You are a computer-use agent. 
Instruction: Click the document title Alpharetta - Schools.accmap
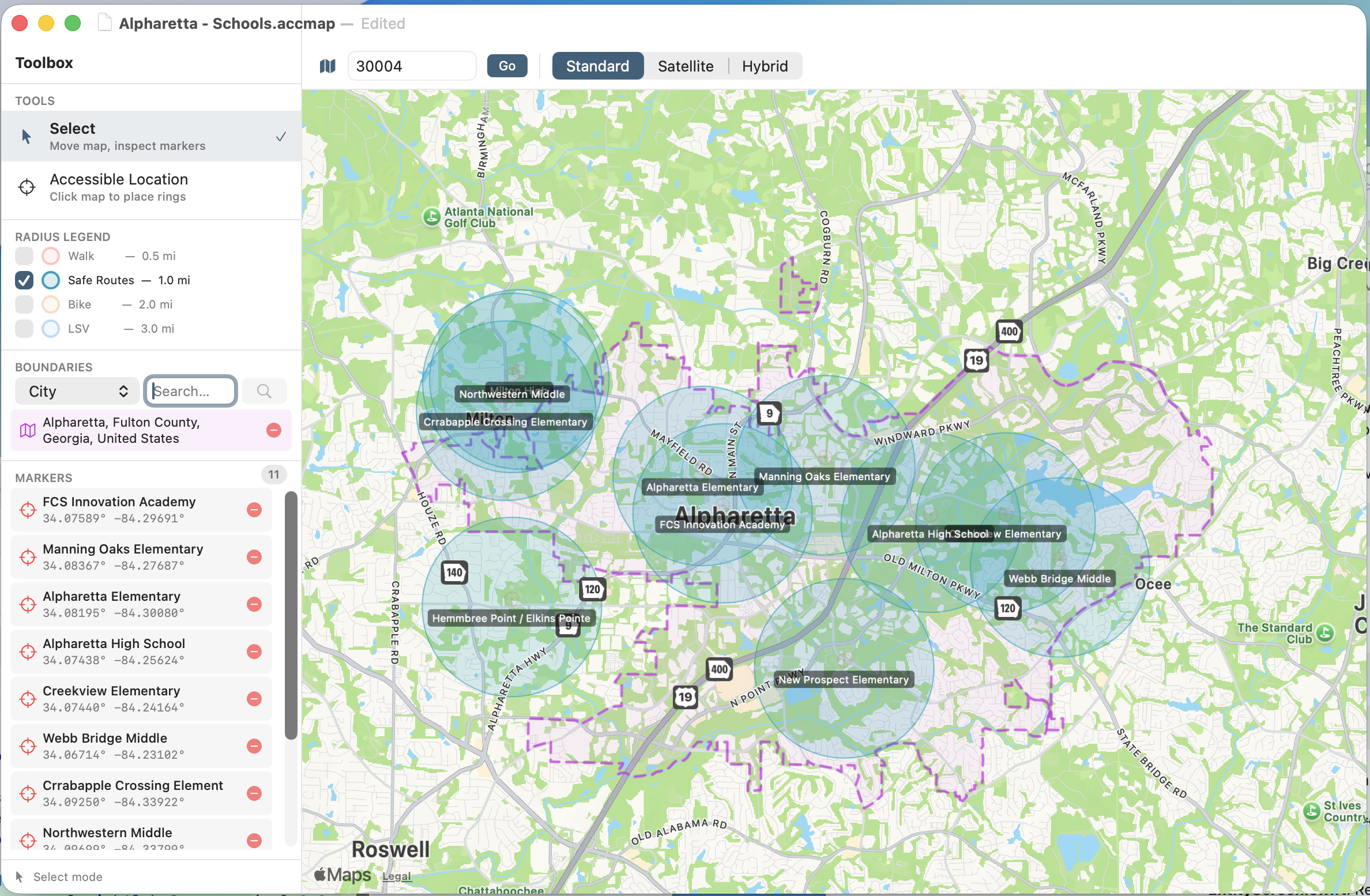pyautogui.click(x=227, y=24)
